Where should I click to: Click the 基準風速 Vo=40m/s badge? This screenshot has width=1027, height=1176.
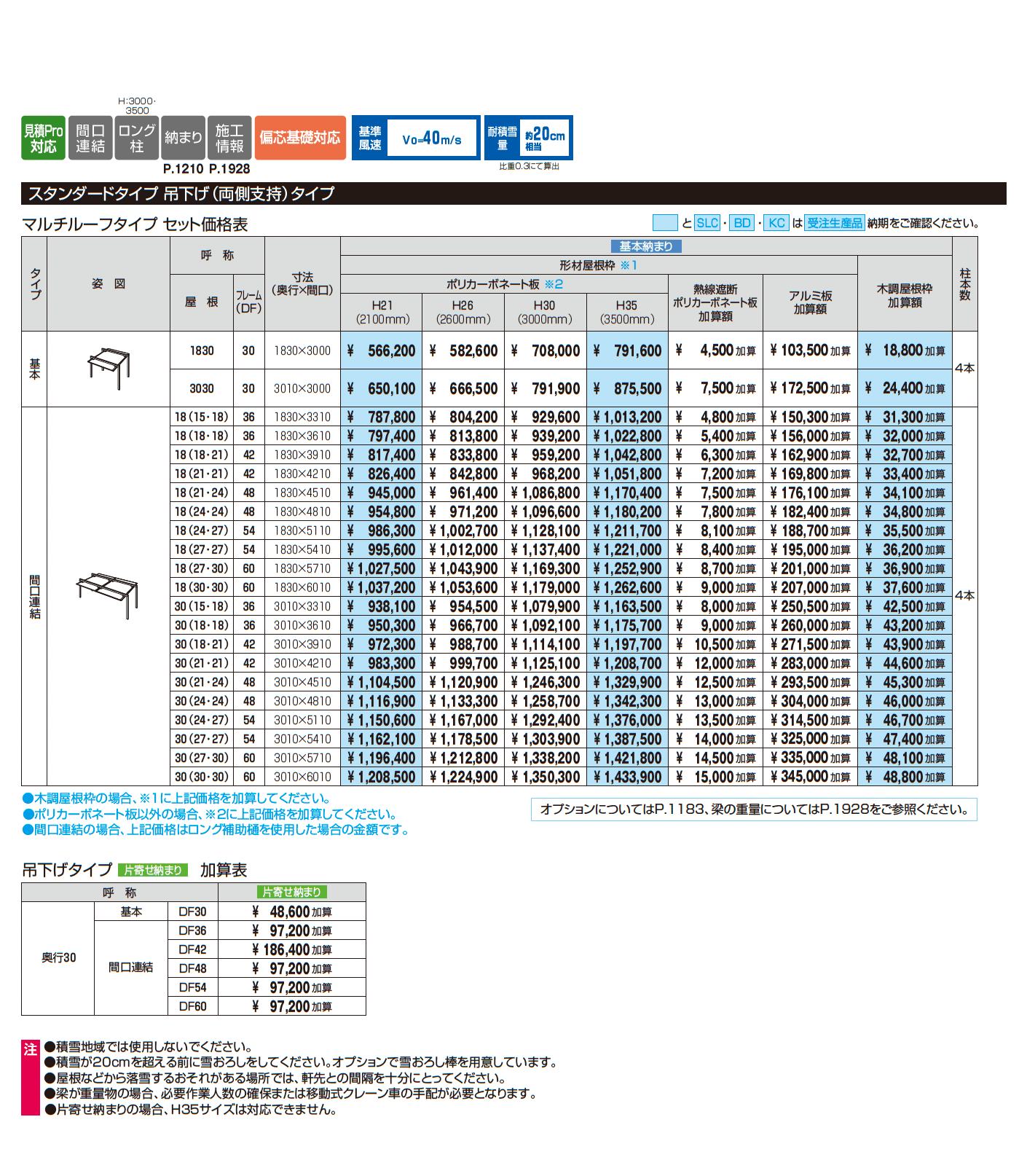(416, 138)
